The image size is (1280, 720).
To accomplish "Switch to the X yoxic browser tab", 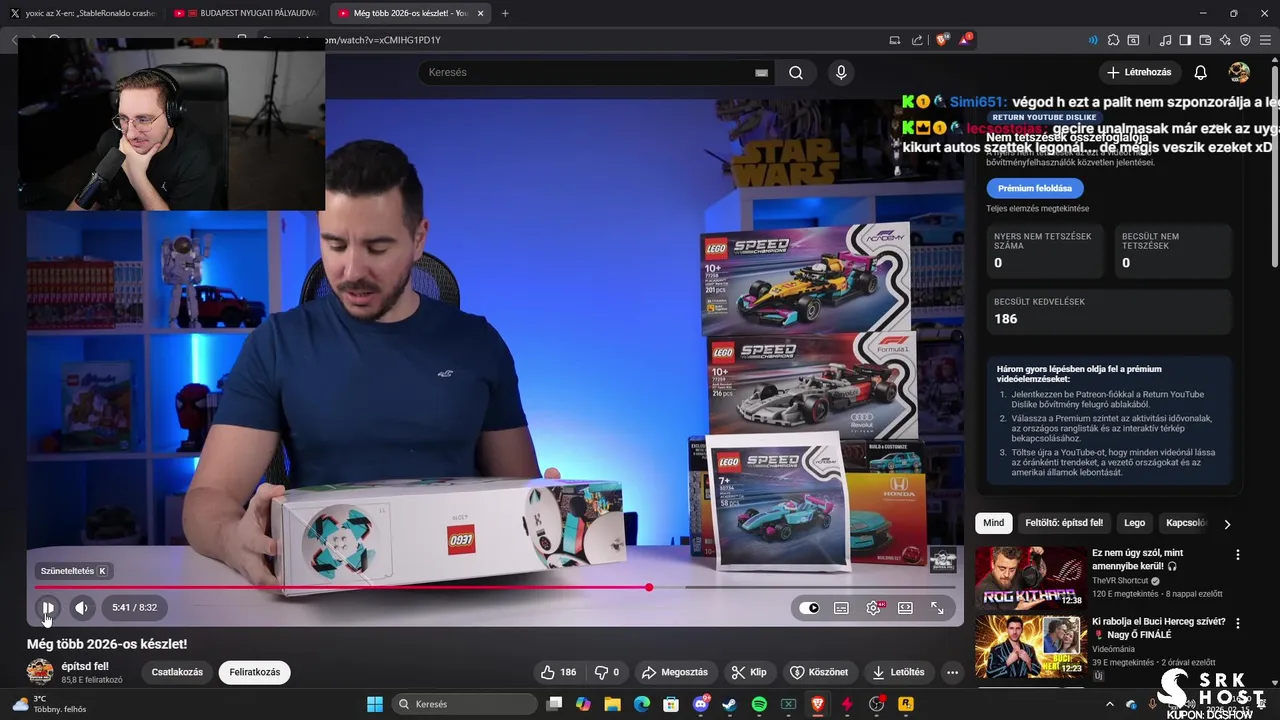I will tap(82, 13).
